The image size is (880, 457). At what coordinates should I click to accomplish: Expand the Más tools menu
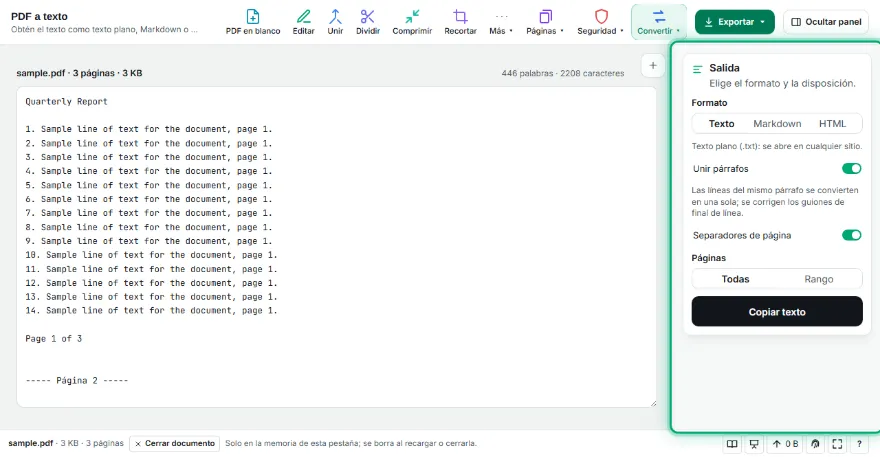click(x=501, y=22)
